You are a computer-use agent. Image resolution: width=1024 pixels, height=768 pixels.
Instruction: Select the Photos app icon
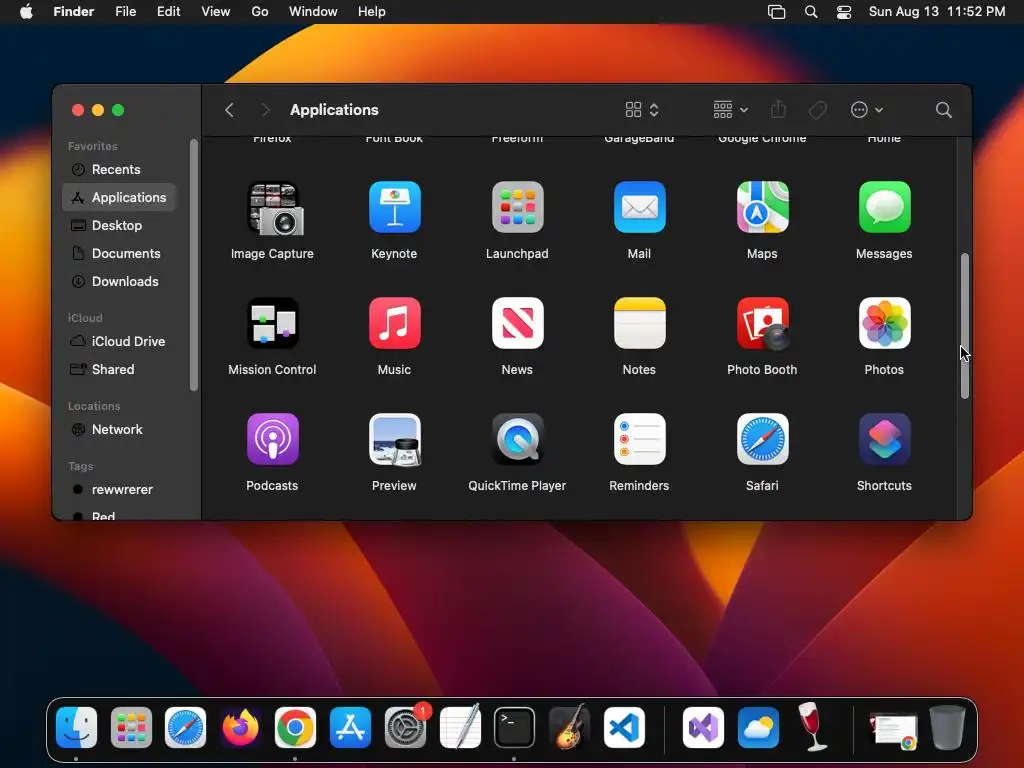point(884,323)
